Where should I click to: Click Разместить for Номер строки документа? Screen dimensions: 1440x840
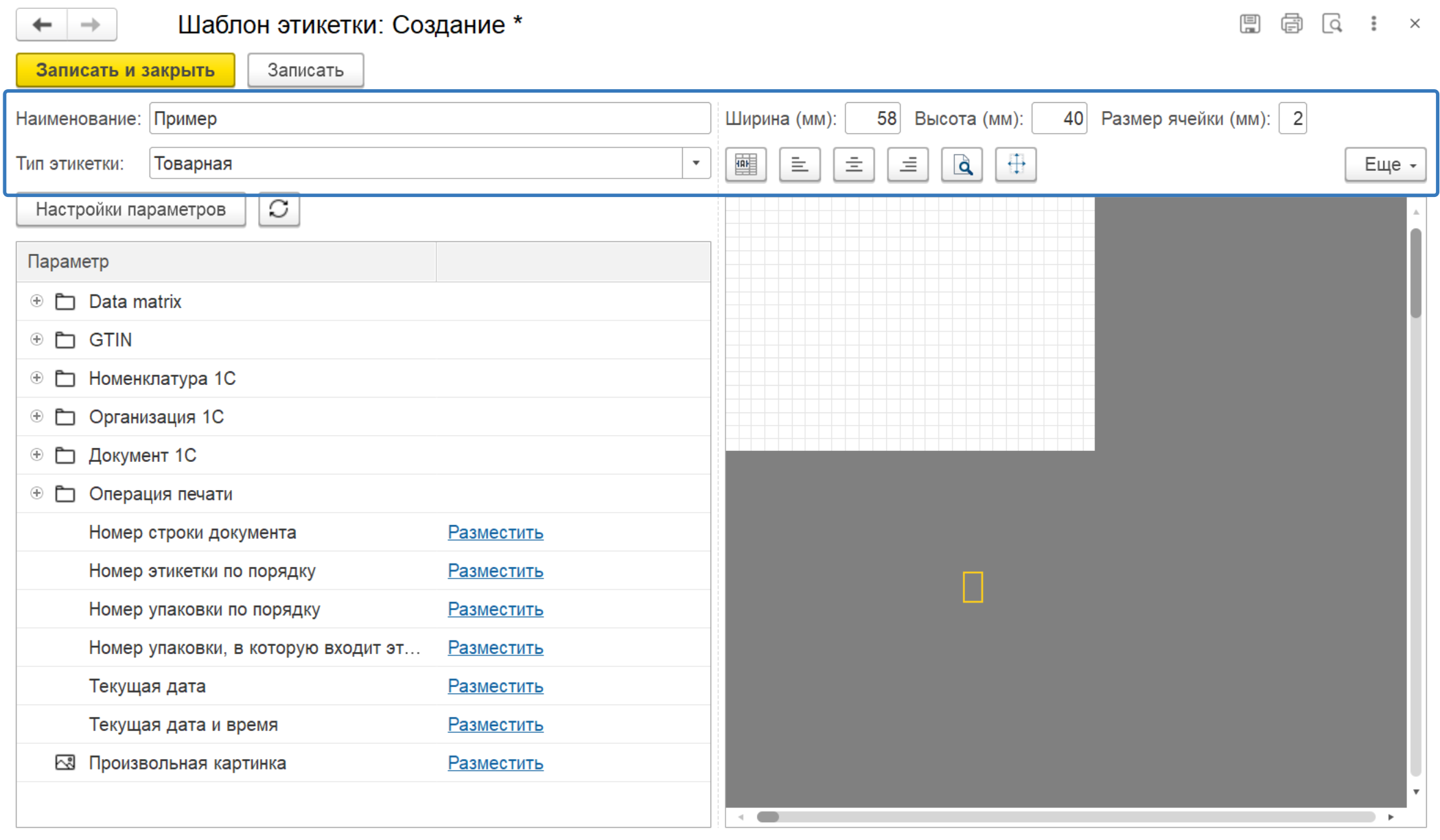point(496,533)
